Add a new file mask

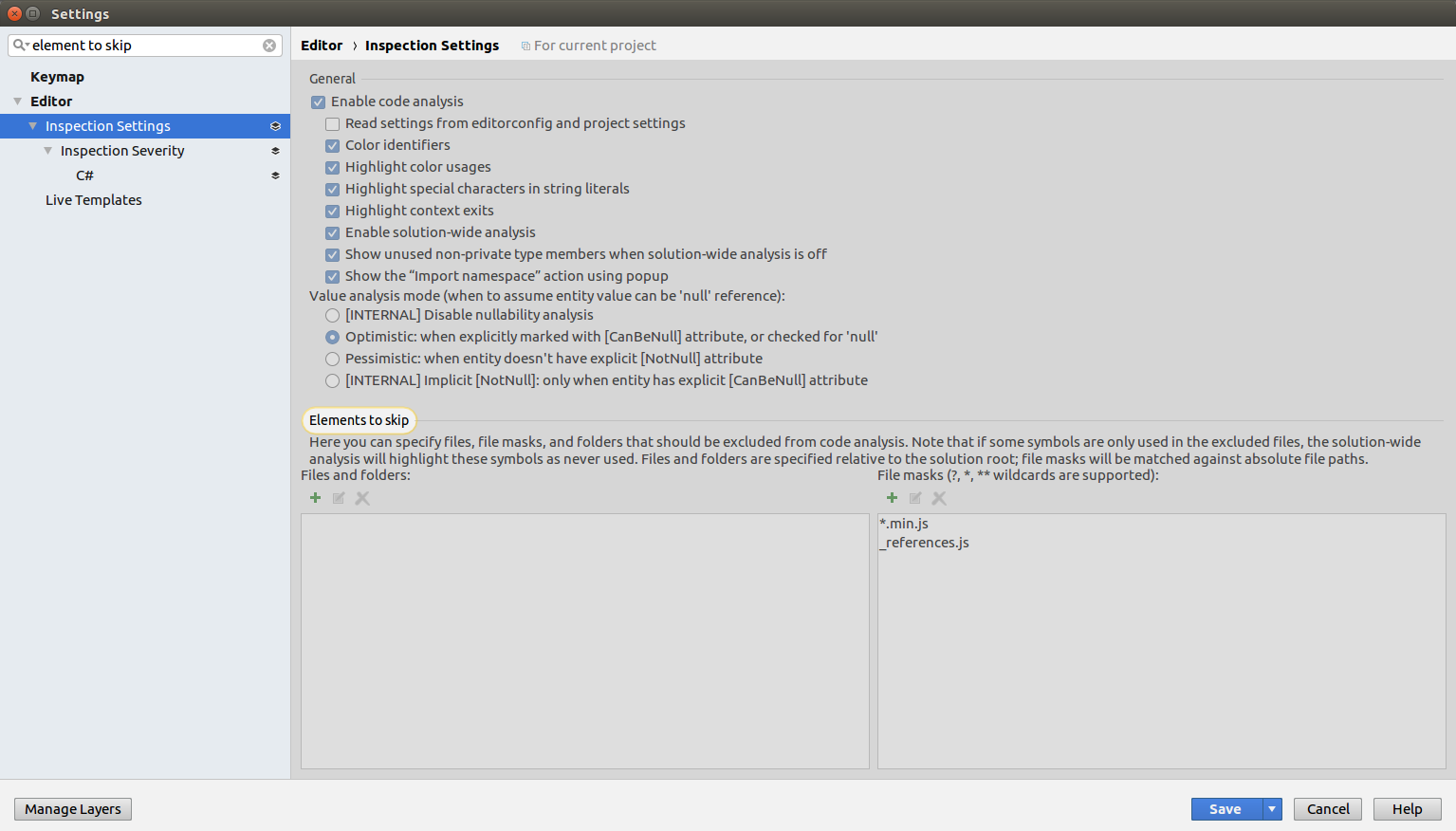pyautogui.click(x=892, y=497)
